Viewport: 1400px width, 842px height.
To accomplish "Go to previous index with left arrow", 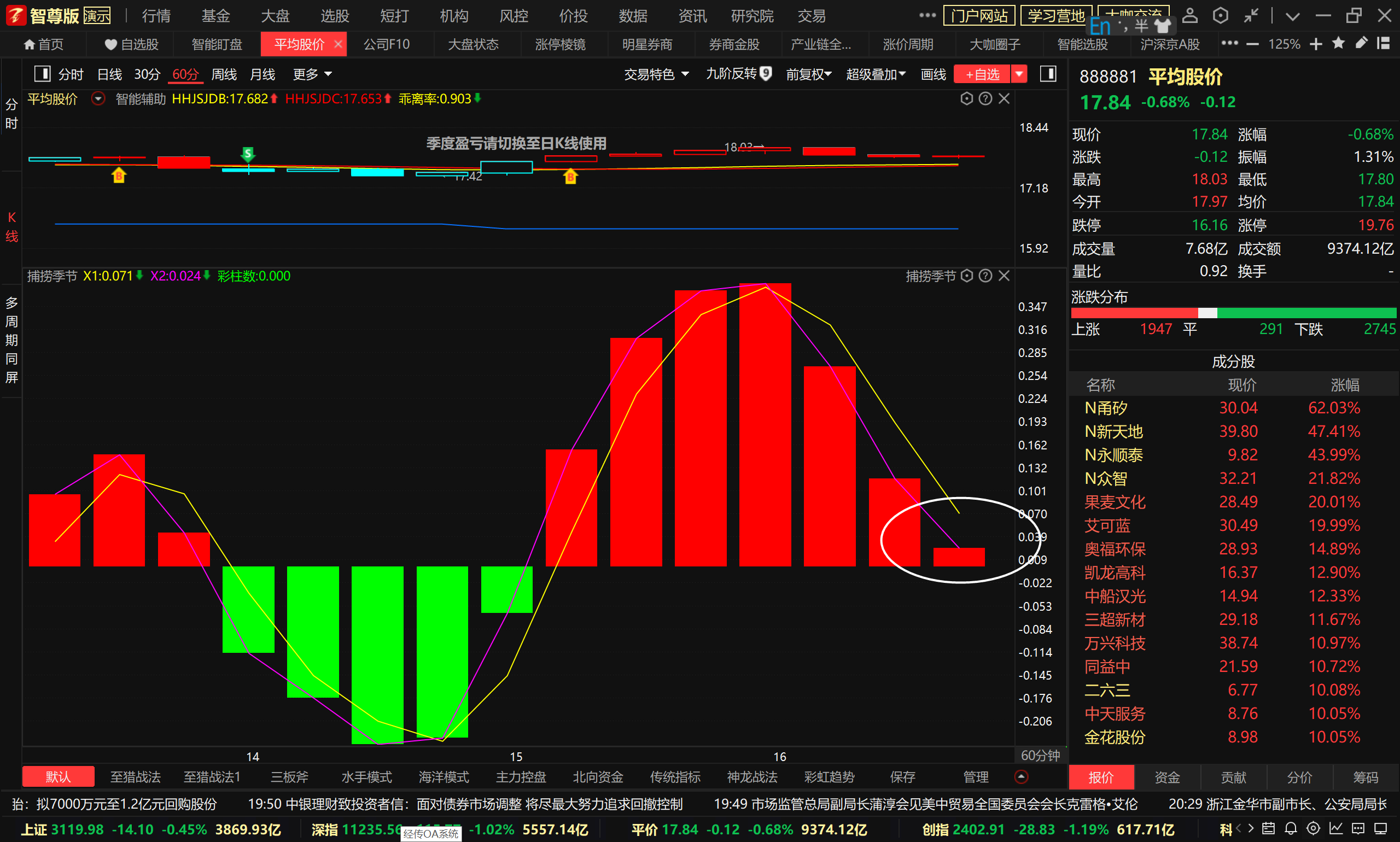I will pos(1238,829).
